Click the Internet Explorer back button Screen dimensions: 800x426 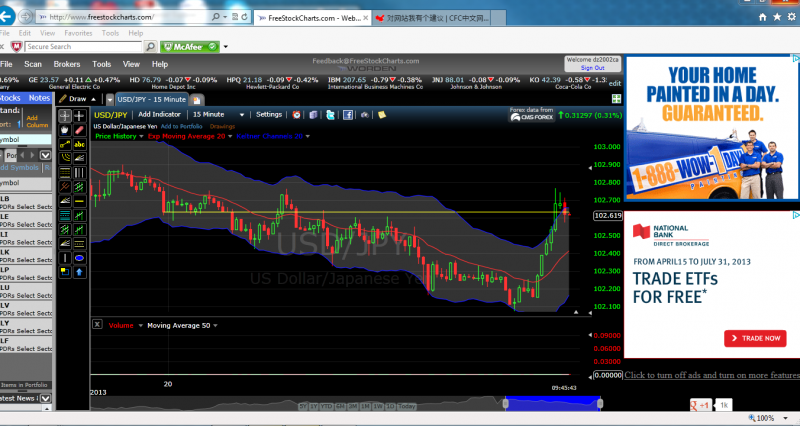pyautogui.click(x=6, y=16)
